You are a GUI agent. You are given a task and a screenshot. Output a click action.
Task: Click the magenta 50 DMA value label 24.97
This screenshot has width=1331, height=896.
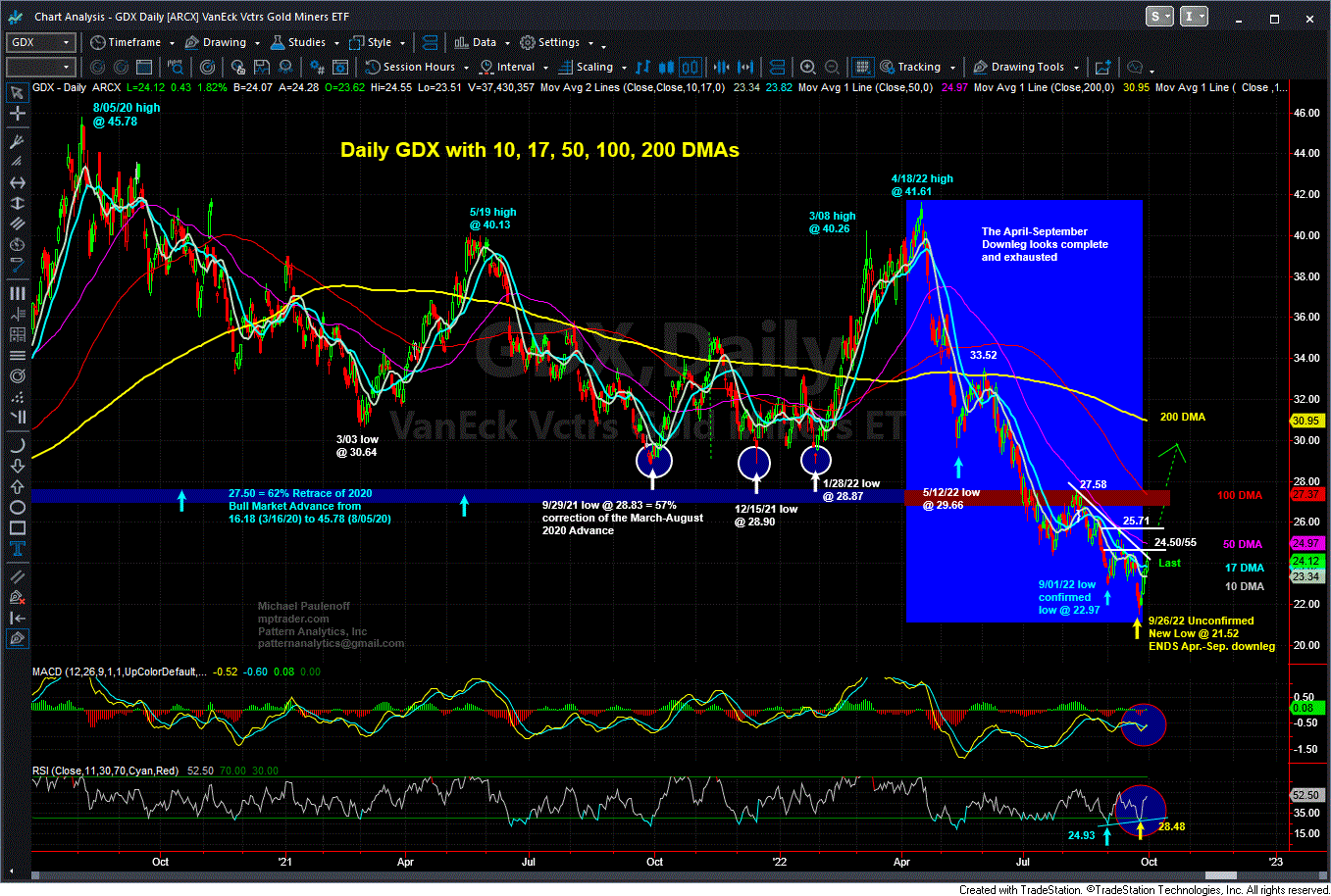[x=1305, y=542]
